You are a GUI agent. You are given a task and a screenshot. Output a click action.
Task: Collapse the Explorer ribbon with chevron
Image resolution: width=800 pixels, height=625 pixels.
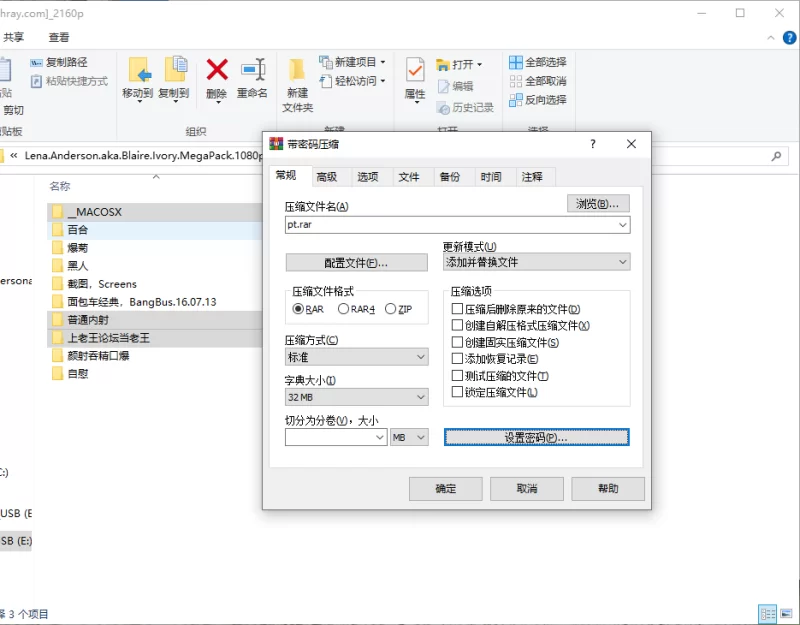click(770, 38)
